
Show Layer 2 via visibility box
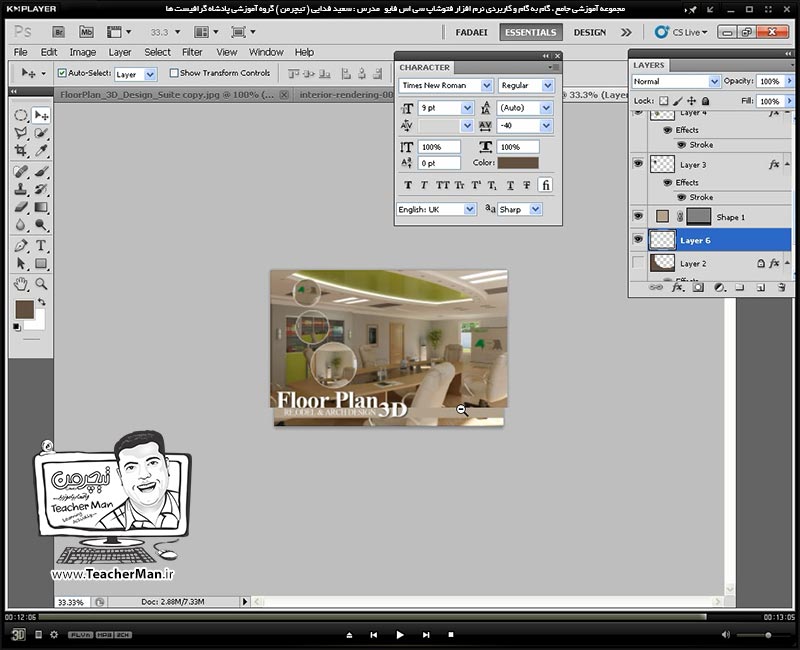tap(638, 262)
